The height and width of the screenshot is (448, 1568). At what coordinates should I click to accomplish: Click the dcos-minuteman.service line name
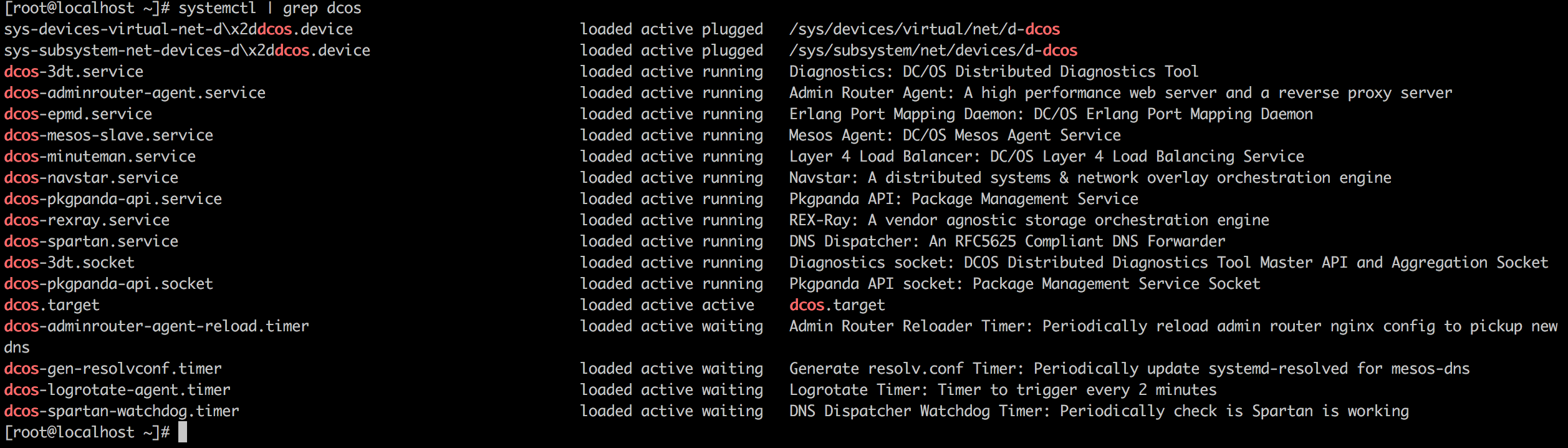click(x=100, y=157)
